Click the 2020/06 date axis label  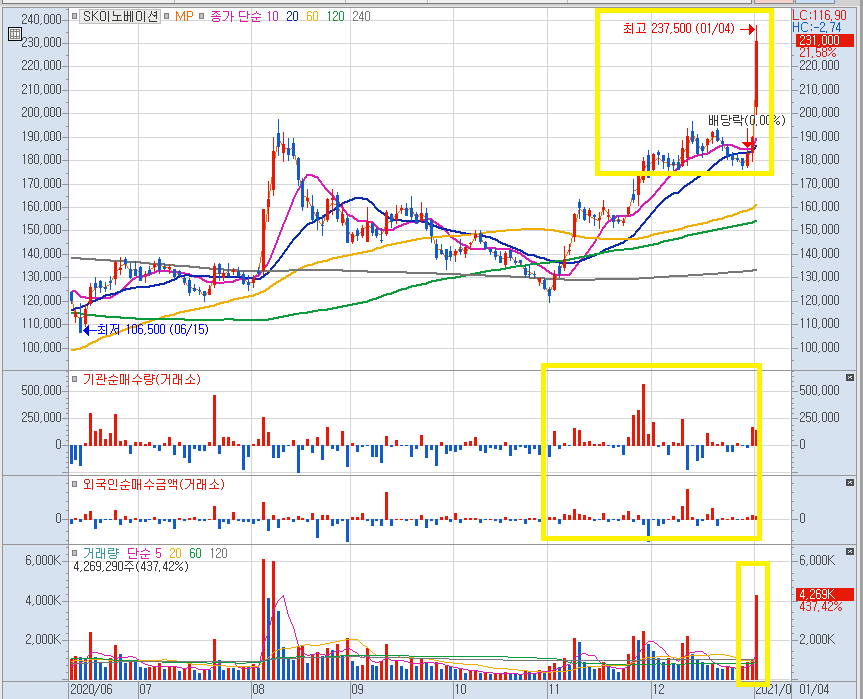click(91, 690)
